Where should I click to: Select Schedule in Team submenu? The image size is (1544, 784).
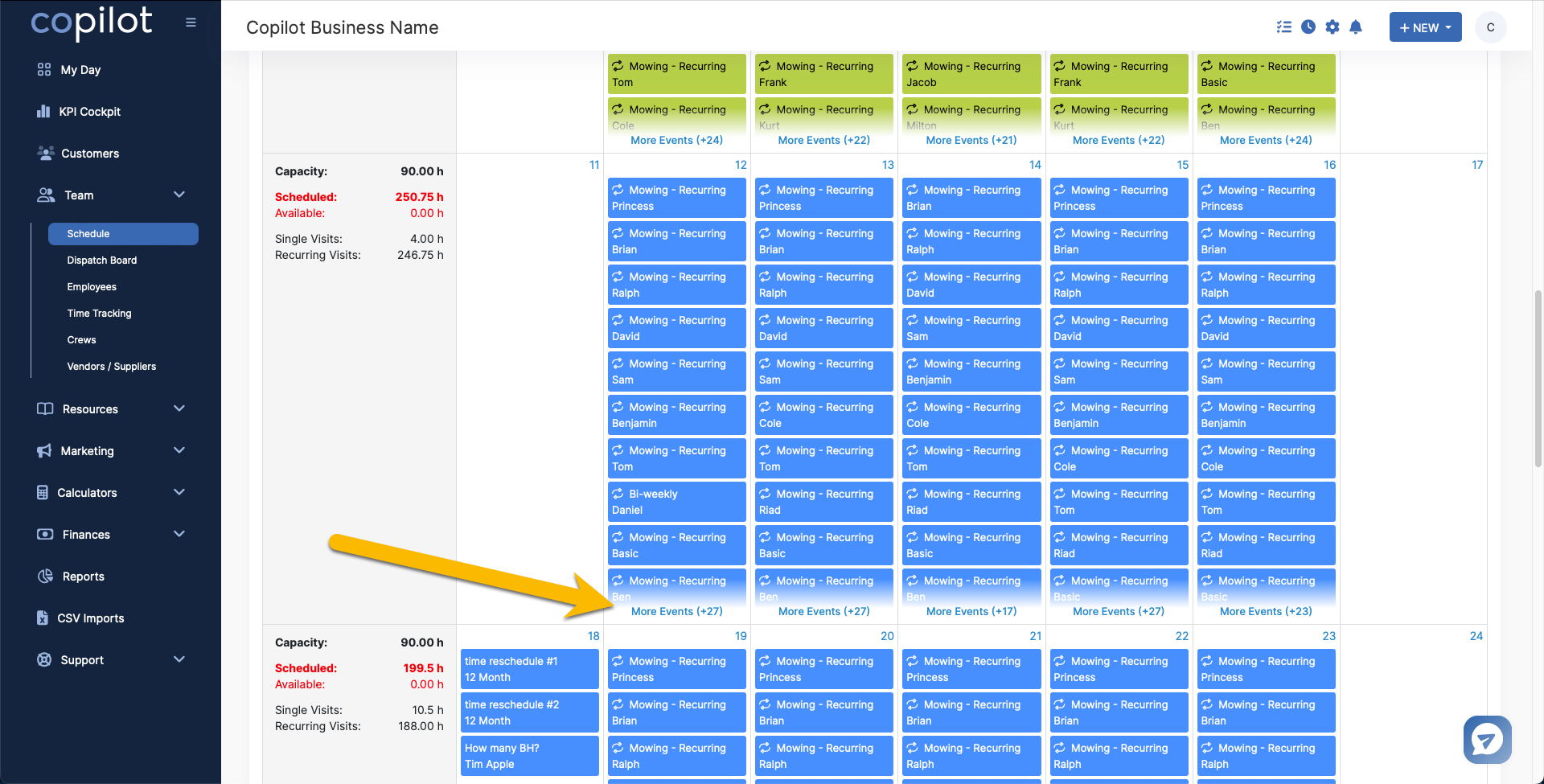123,234
